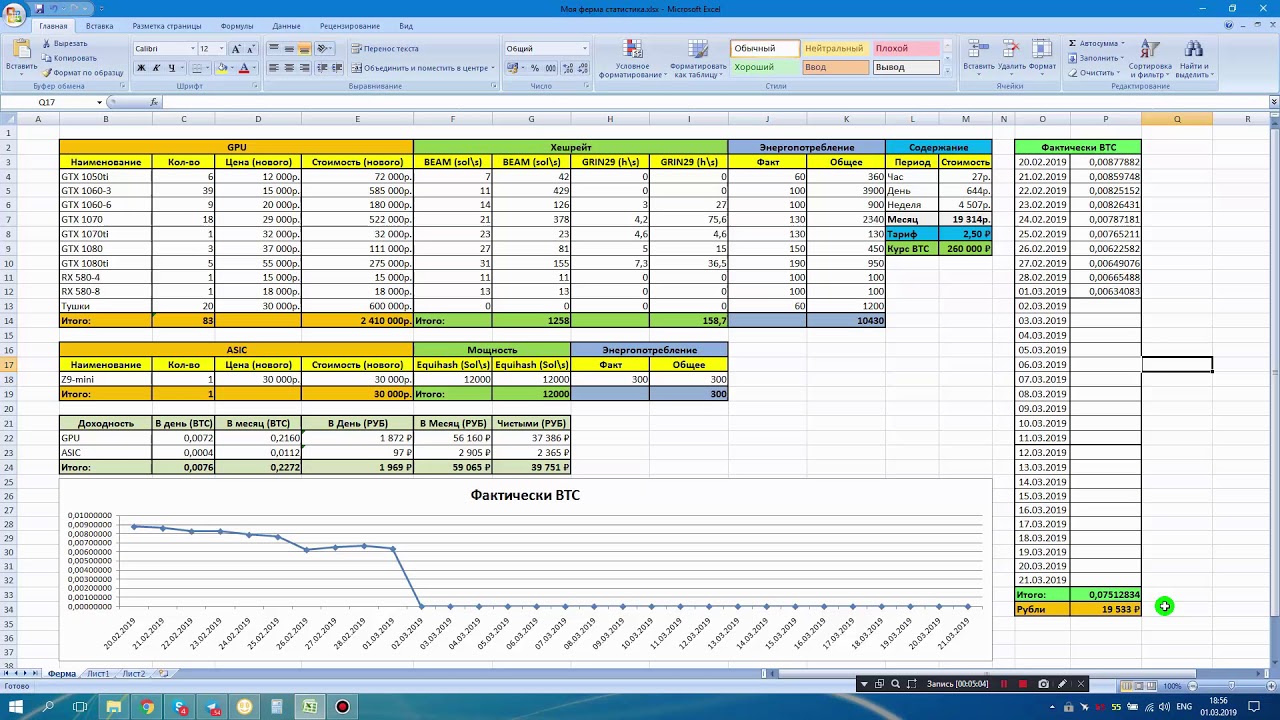
Task: Expand the font size 12 dropdown
Action: (221, 48)
